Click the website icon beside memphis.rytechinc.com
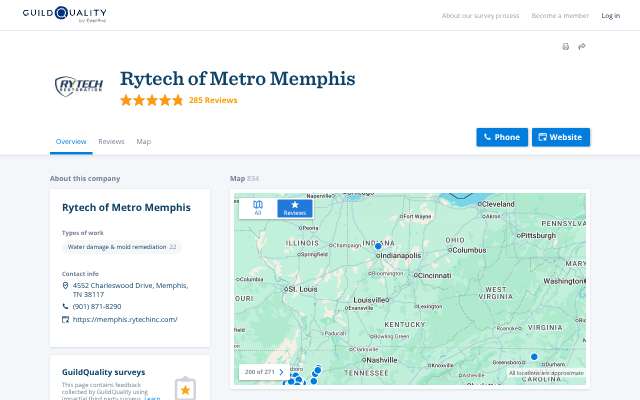Image resolution: width=640 pixels, height=400 pixels. [x=65, y=319]
